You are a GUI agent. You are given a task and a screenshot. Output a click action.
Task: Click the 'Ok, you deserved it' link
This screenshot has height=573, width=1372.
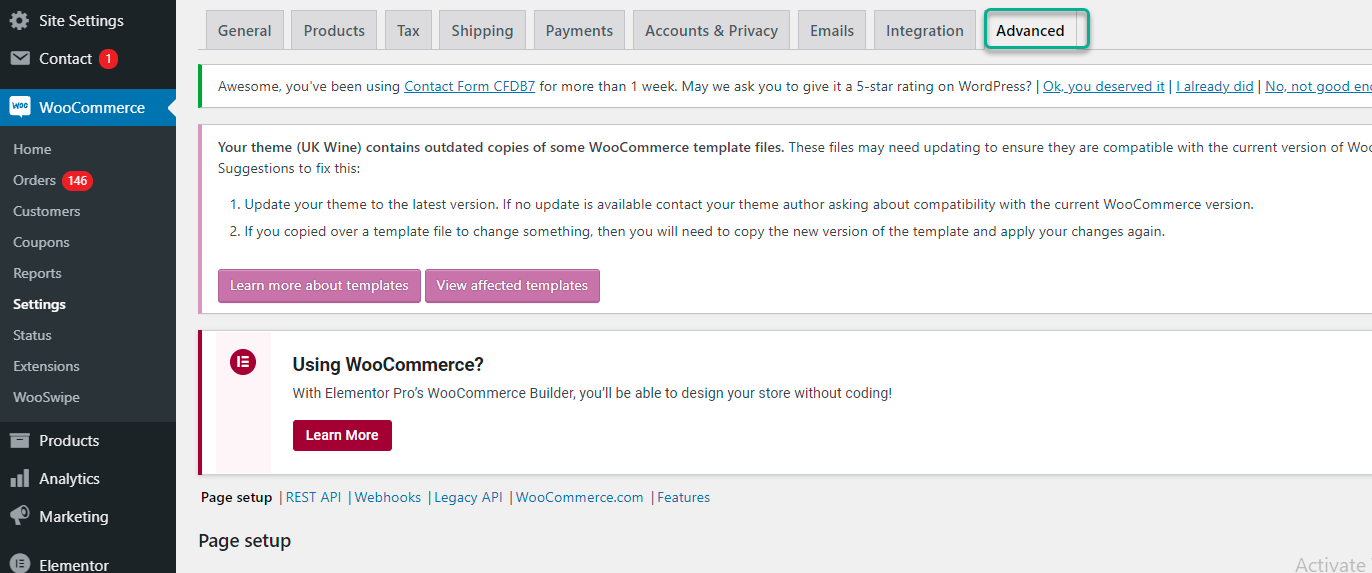click(1104, 86)
